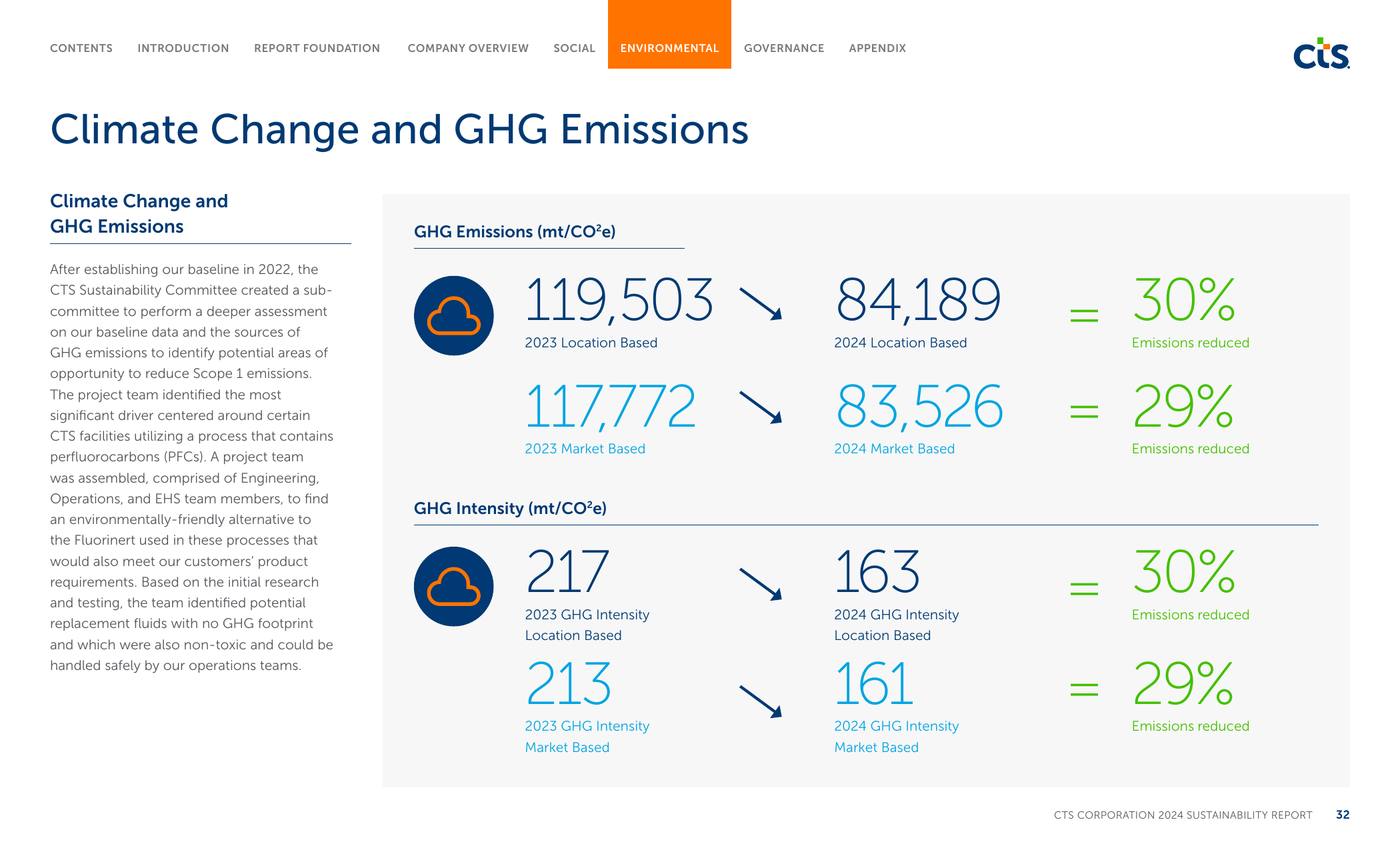Select the 163 intensity value

click(877, 571)
